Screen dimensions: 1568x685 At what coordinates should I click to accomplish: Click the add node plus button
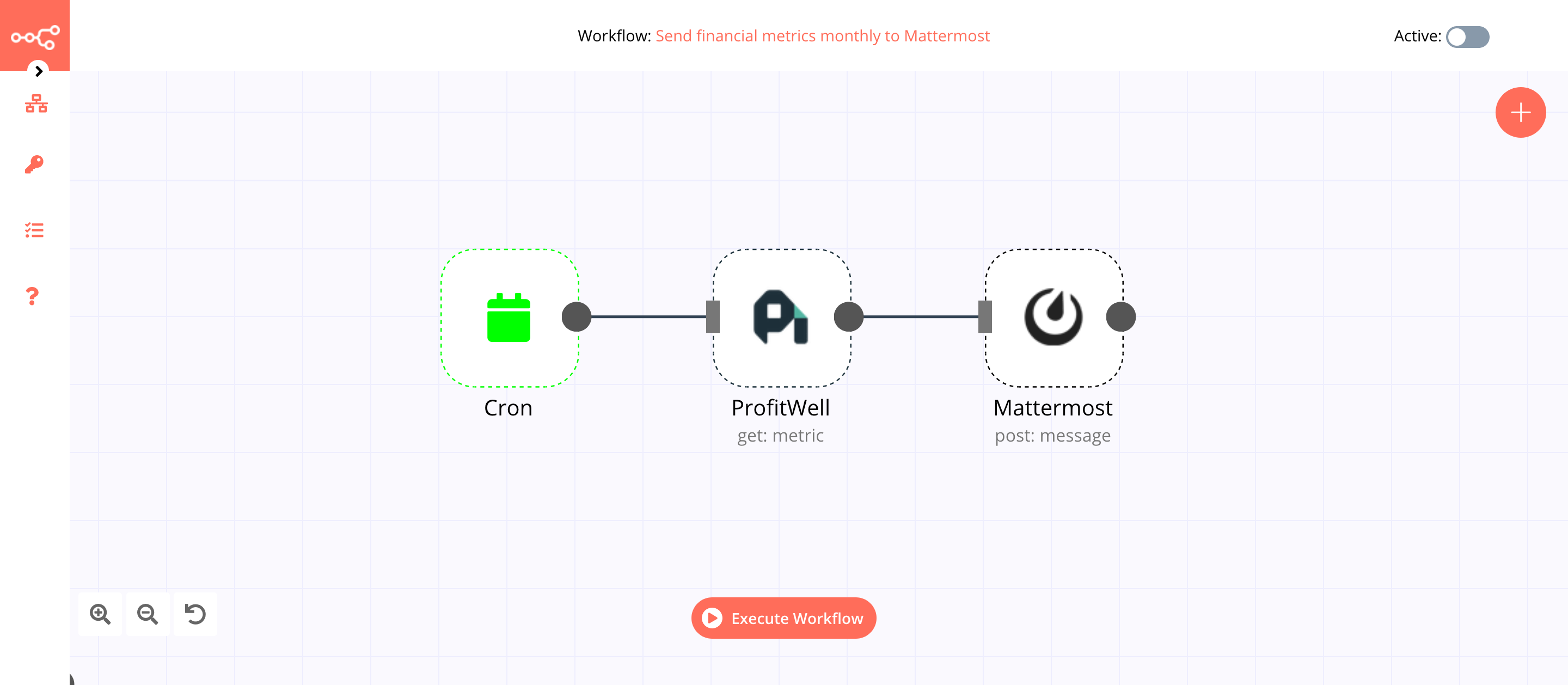[x=1520, y=112]
